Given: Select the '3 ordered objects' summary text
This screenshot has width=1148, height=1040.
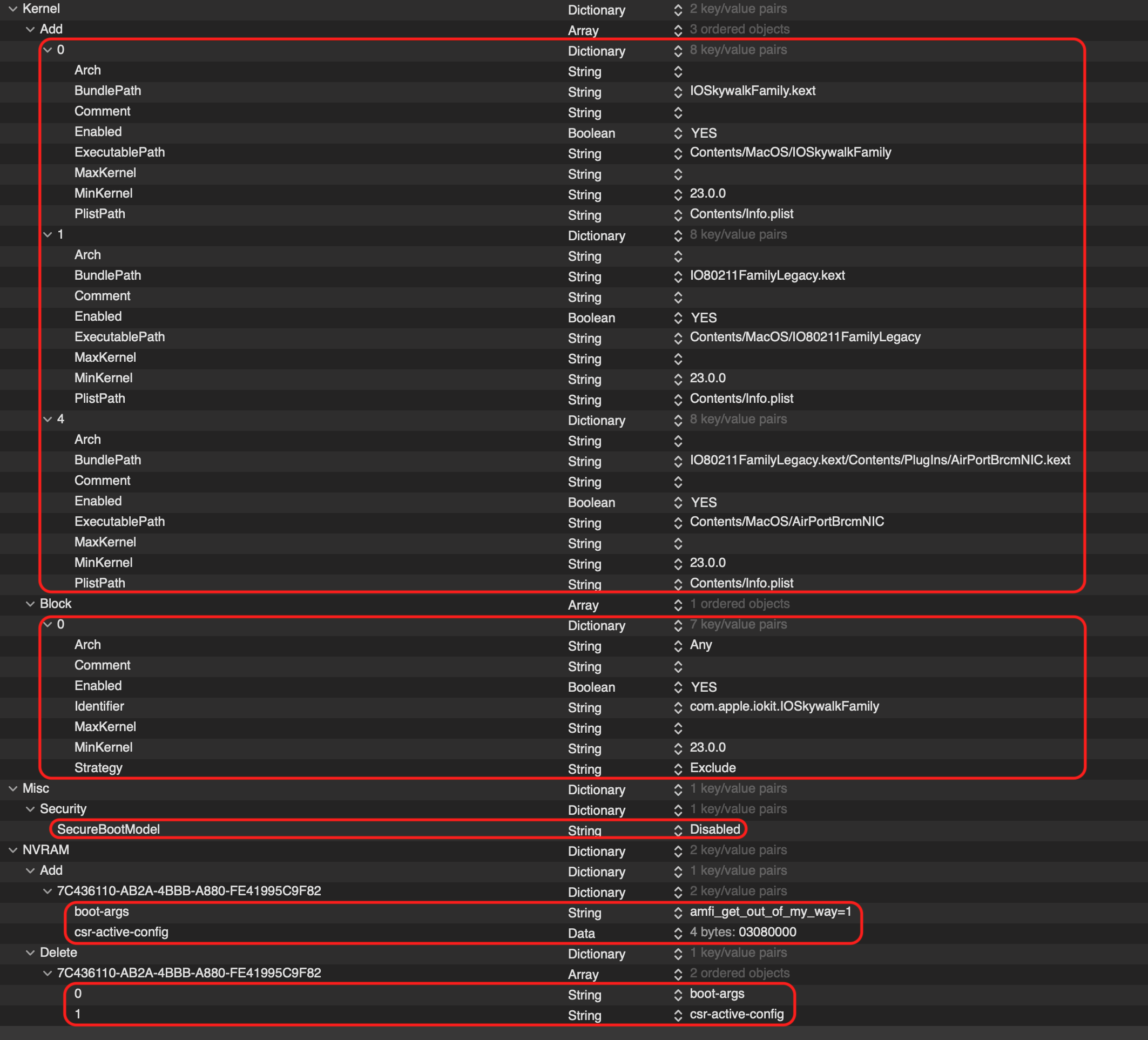Looking at the screenshot, I should 740,30.
